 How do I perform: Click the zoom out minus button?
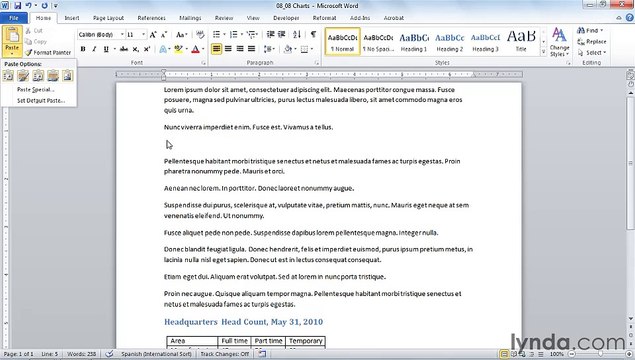572,354
